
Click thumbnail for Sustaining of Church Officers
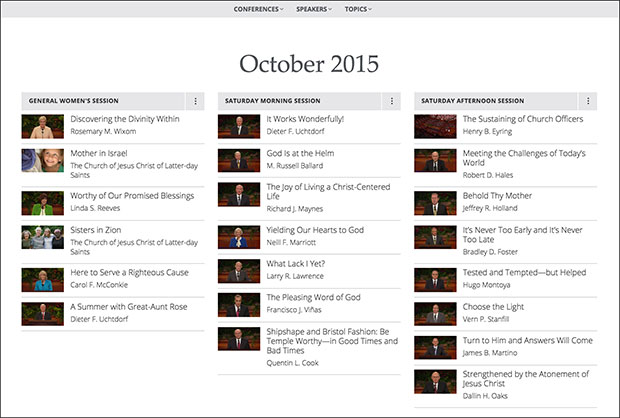(x=435, y=127)
